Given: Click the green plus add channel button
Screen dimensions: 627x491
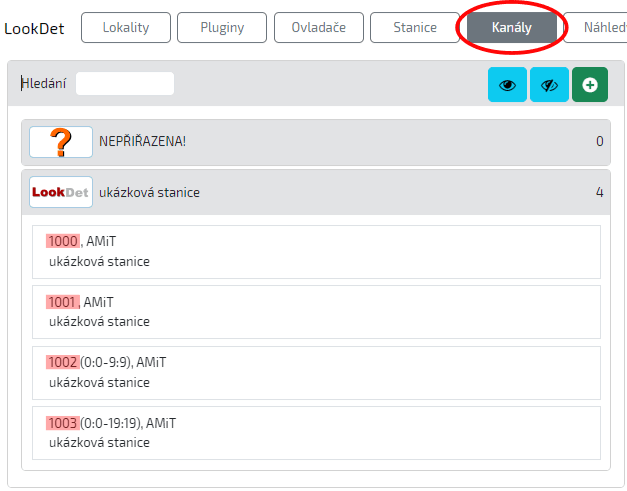Looking at the screenshot, I should [x=590, y=85].
